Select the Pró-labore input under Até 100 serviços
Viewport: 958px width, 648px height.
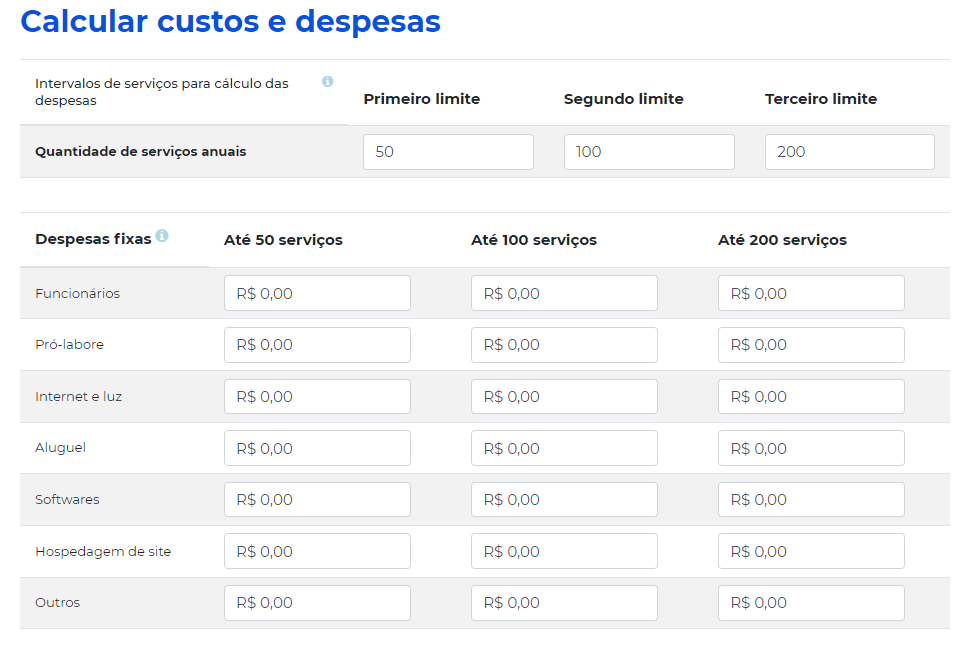tap(563, 344)
